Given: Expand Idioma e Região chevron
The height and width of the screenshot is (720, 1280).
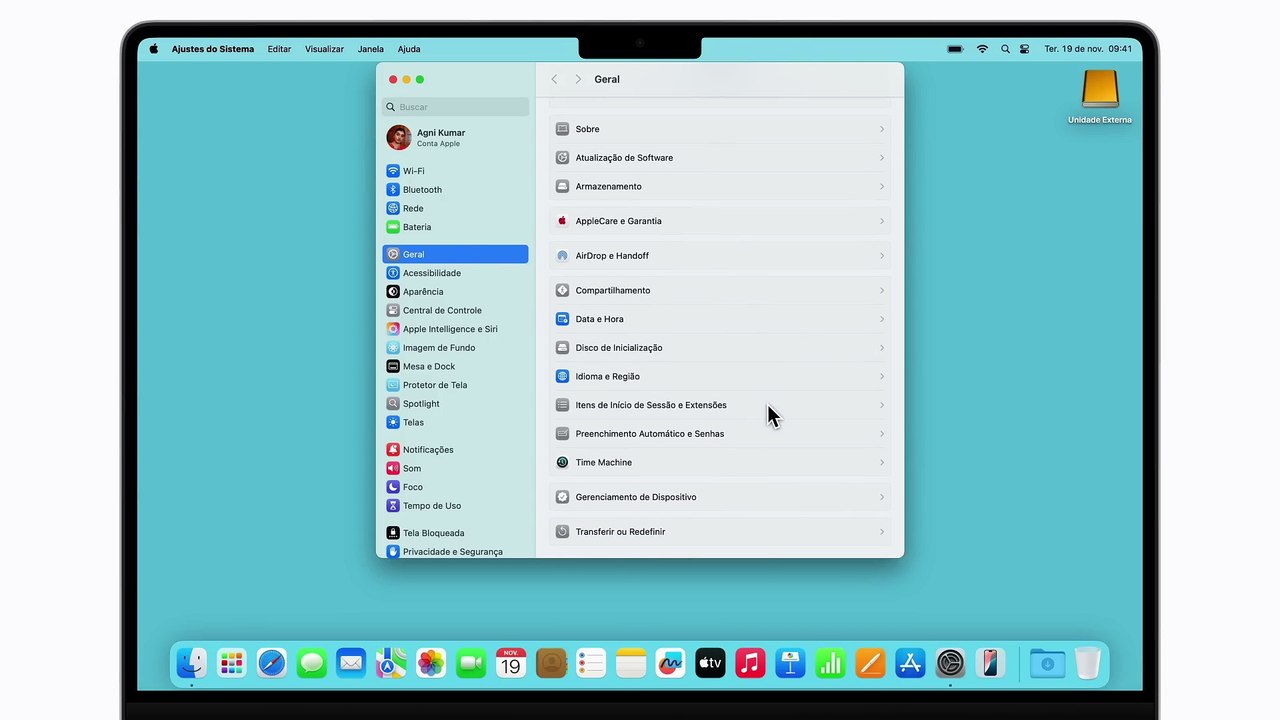Looking at the screenshot, I should (x=881, y=376).
